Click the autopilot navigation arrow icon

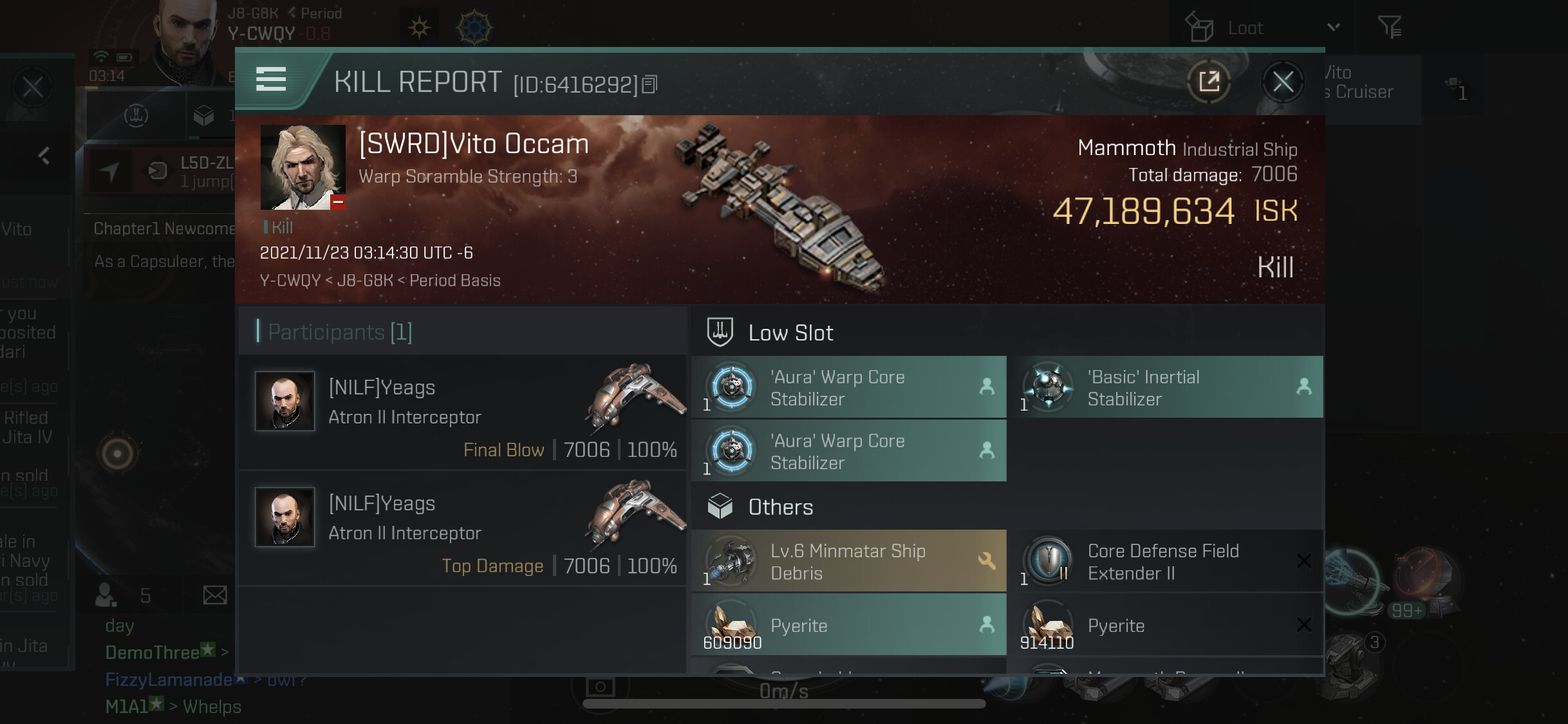[110, 171]
